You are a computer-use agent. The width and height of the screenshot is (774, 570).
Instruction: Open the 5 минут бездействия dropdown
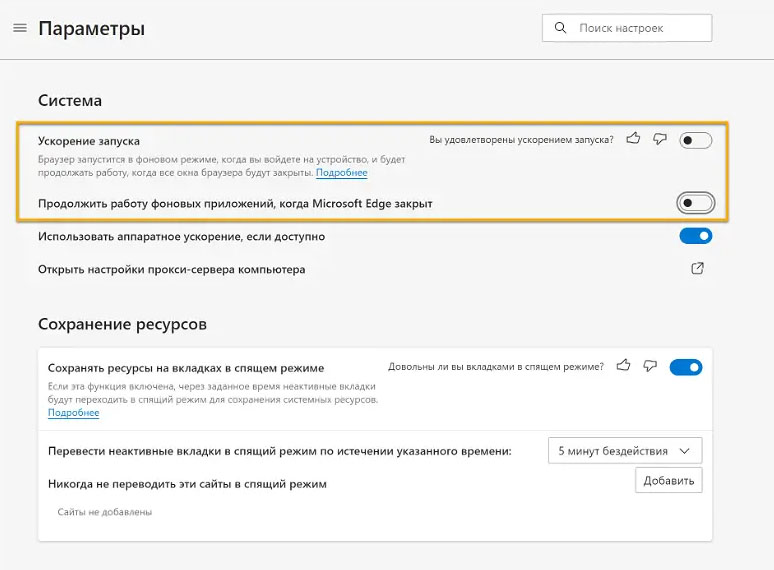pos(625,451)
